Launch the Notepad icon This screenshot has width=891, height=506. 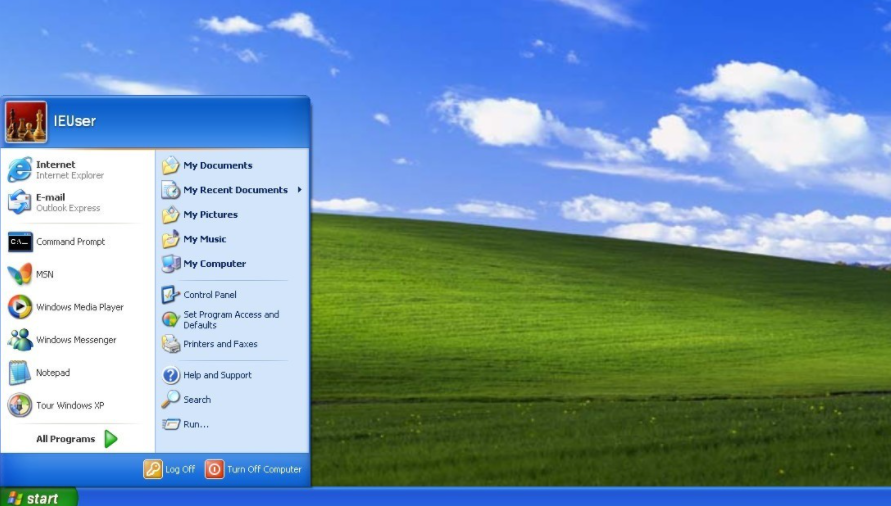20,373
